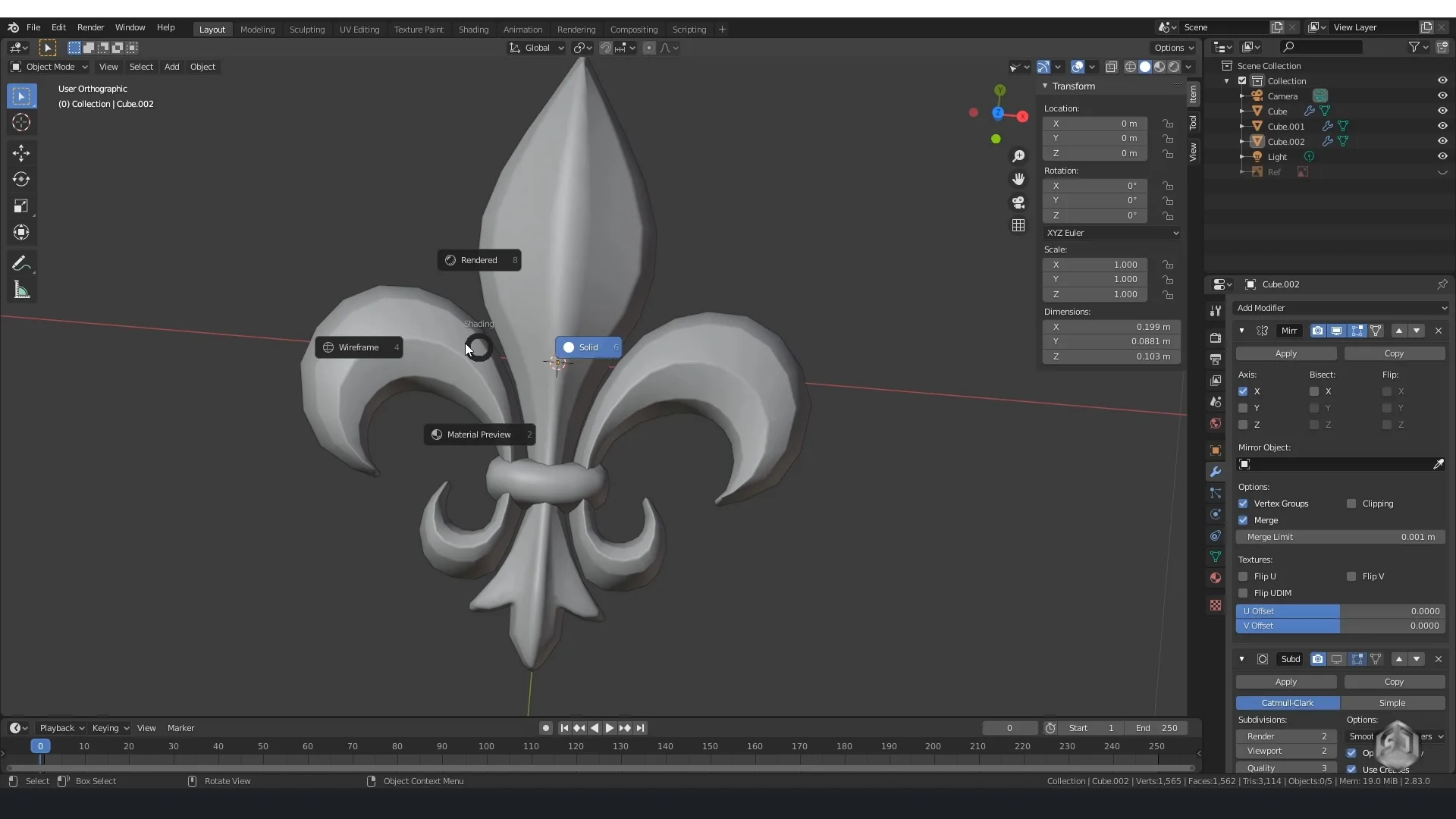Screen dimensions: 1456x819
Task: Toggle Merge option in Mirror modifier
Action: coord(1243,520)
